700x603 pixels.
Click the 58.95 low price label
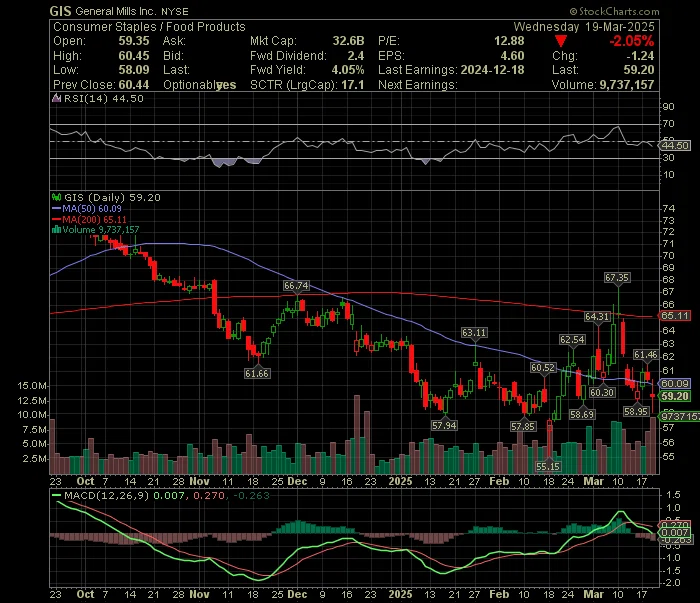coord(636,412)
